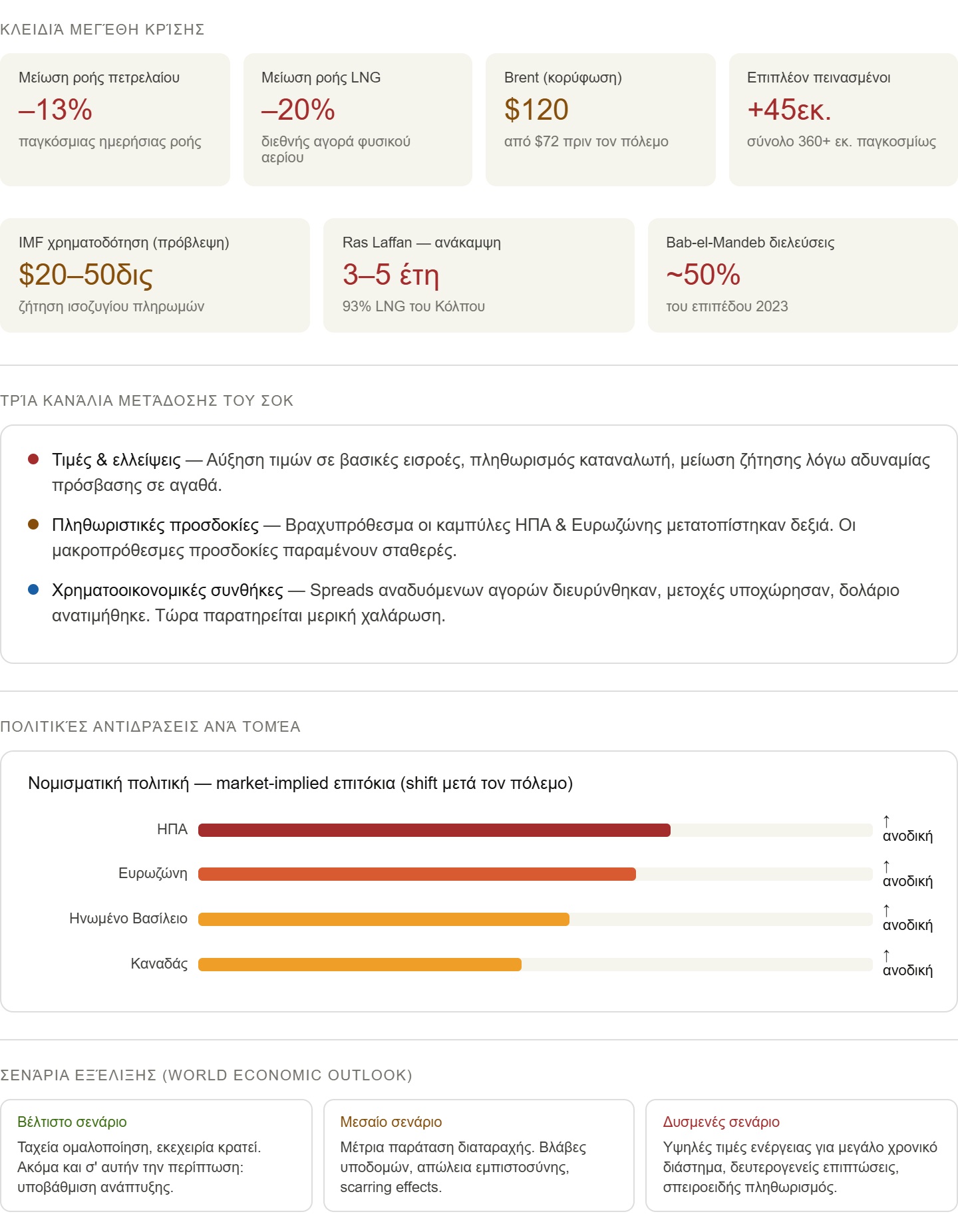Click the orange-red Ευρωζώνη rate bar
The image size is (958, 1232).
416,874
